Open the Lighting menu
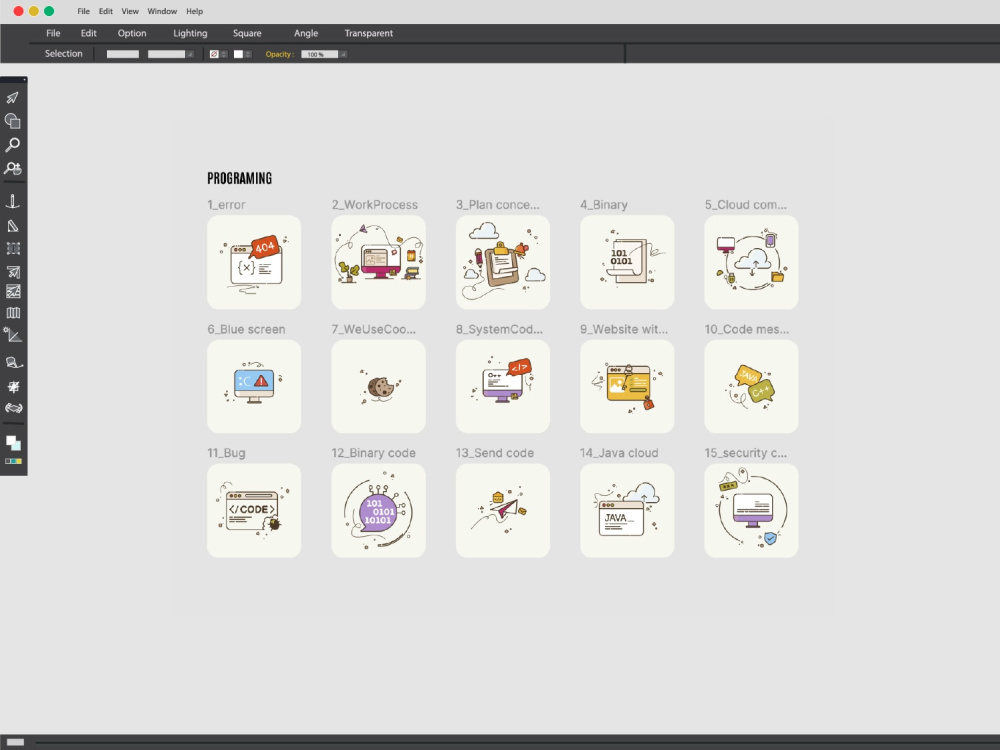The width and height of the screenshot is (1000, 750). click(x=190, y=33)
